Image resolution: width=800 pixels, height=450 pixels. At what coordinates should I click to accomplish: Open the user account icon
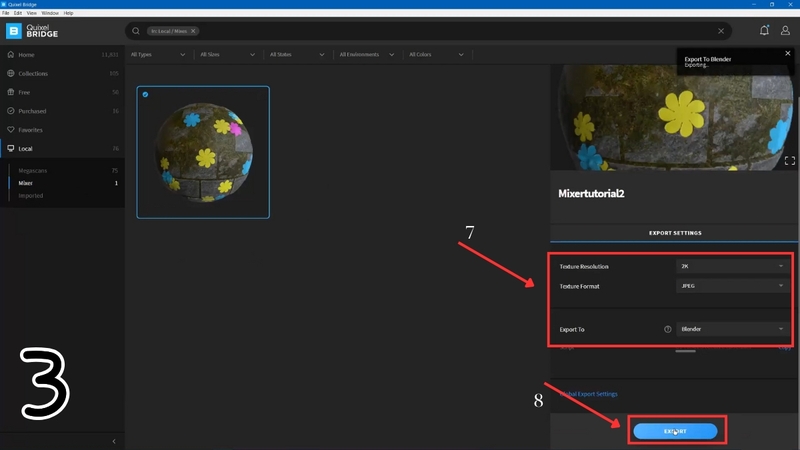point(785,31)
